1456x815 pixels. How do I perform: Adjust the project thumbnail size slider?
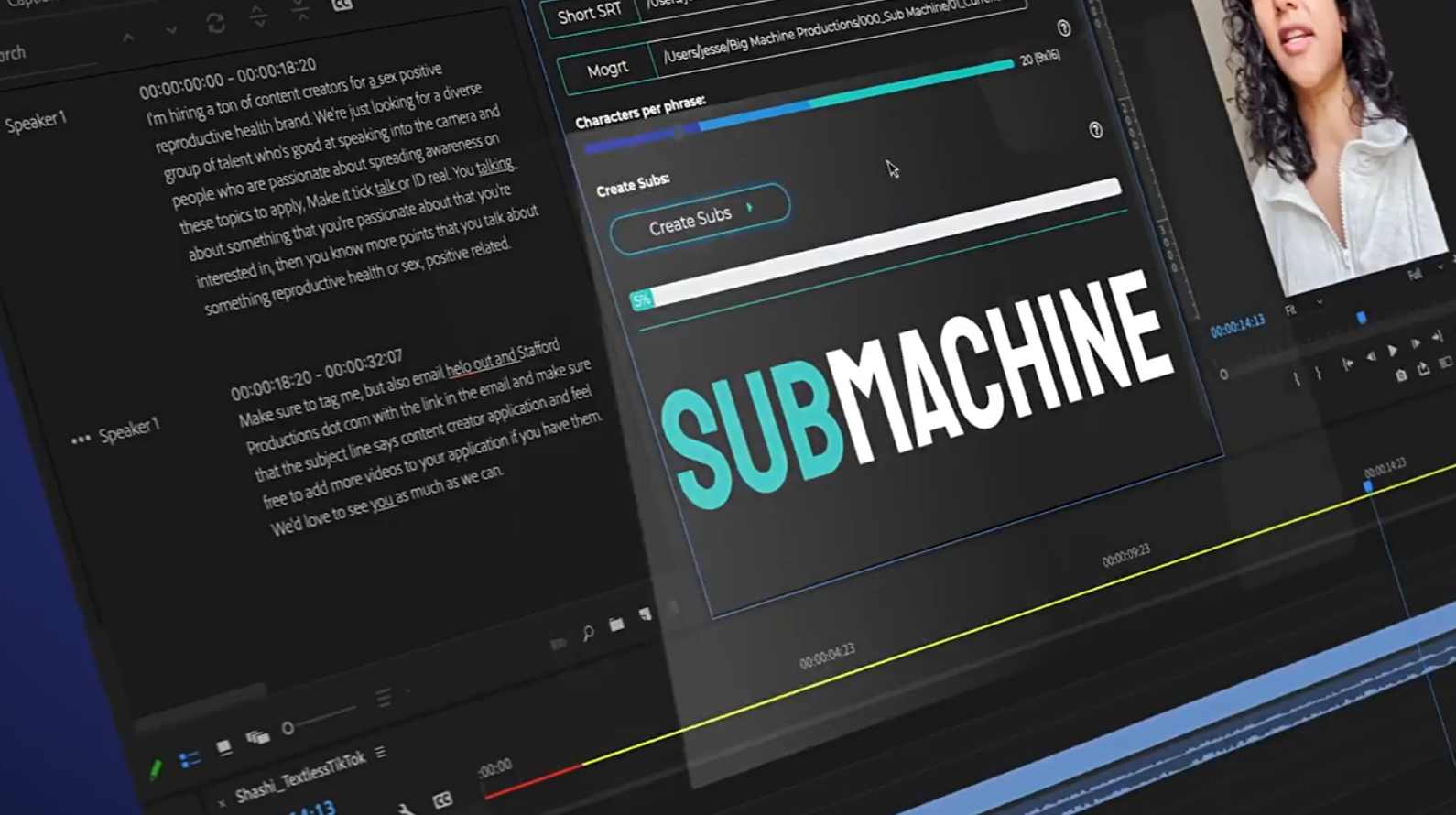(288, 728)
